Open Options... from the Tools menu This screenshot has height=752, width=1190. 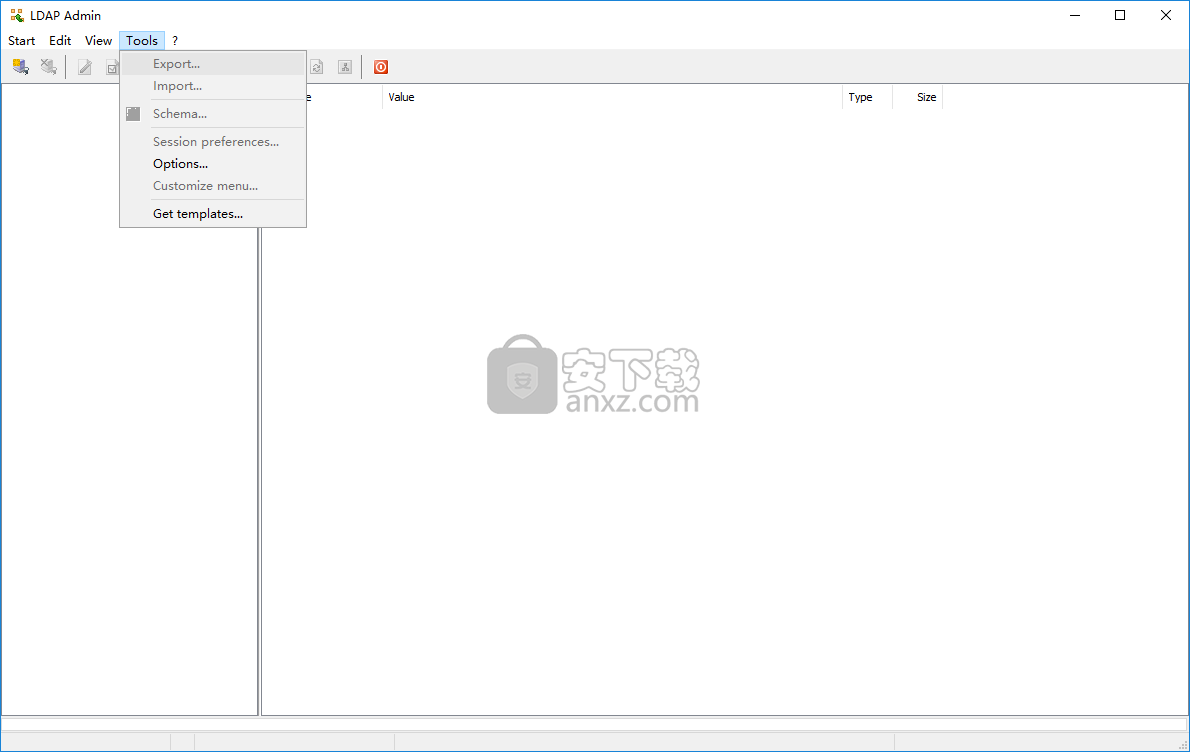[213, 164]
